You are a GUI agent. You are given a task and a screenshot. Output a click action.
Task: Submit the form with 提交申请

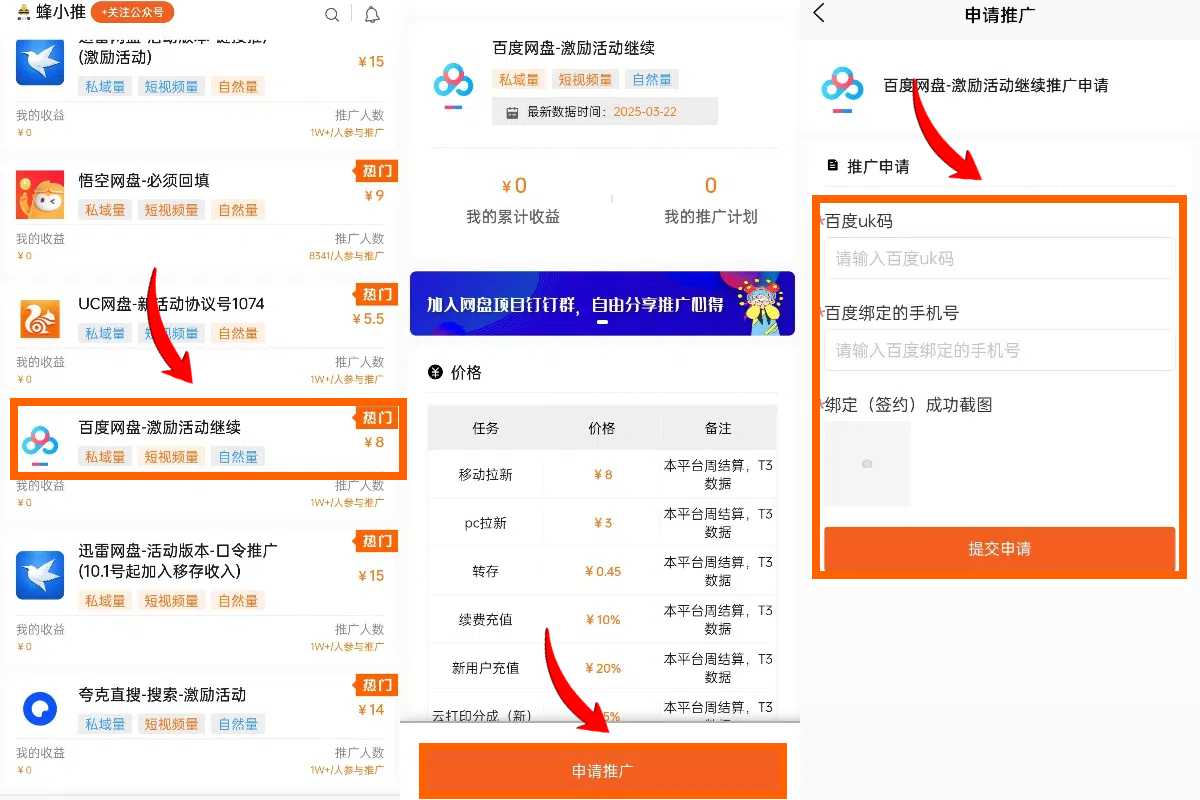[x=999, y=548]
